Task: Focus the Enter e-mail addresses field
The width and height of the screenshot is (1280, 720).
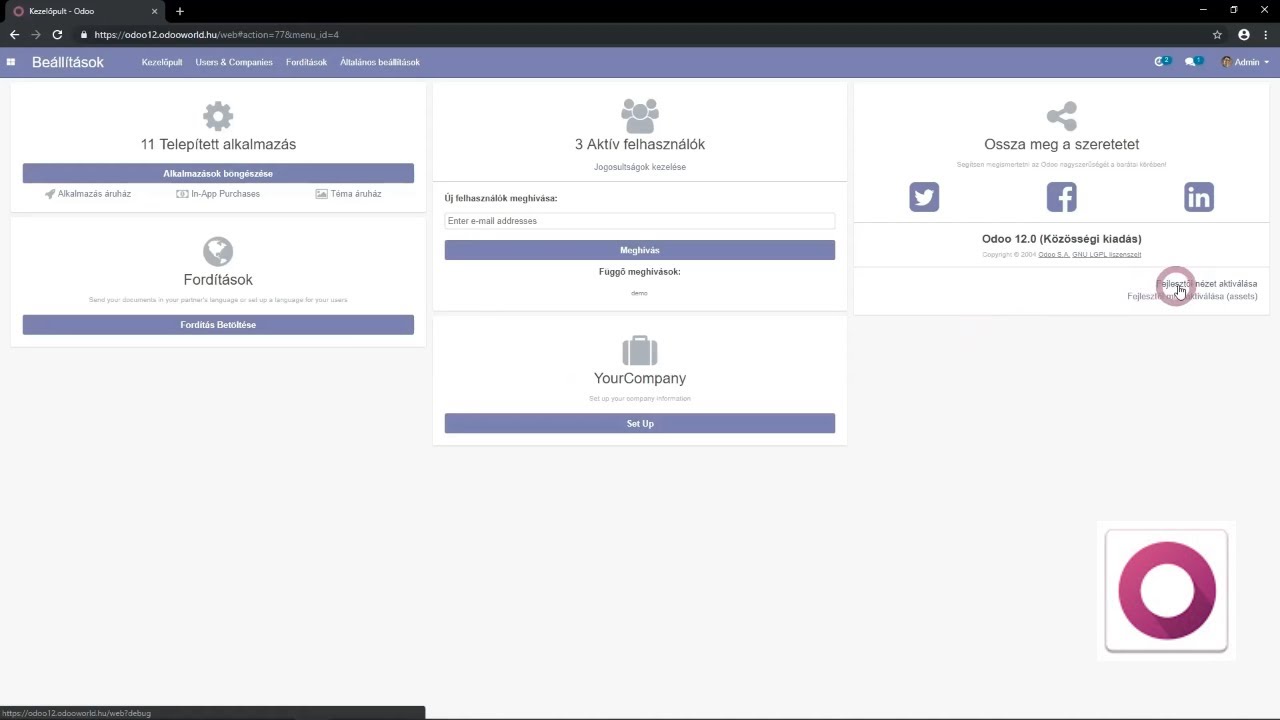Action: tap(640, 221)
